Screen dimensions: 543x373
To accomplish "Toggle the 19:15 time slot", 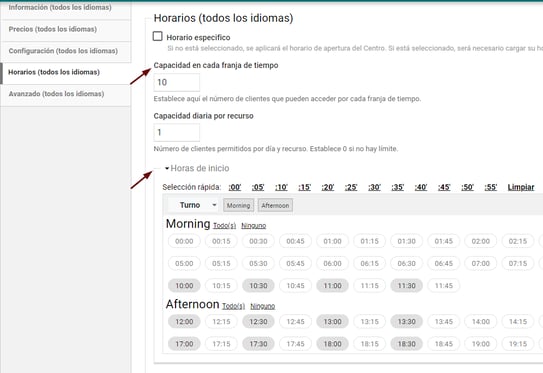I will 518,344.
